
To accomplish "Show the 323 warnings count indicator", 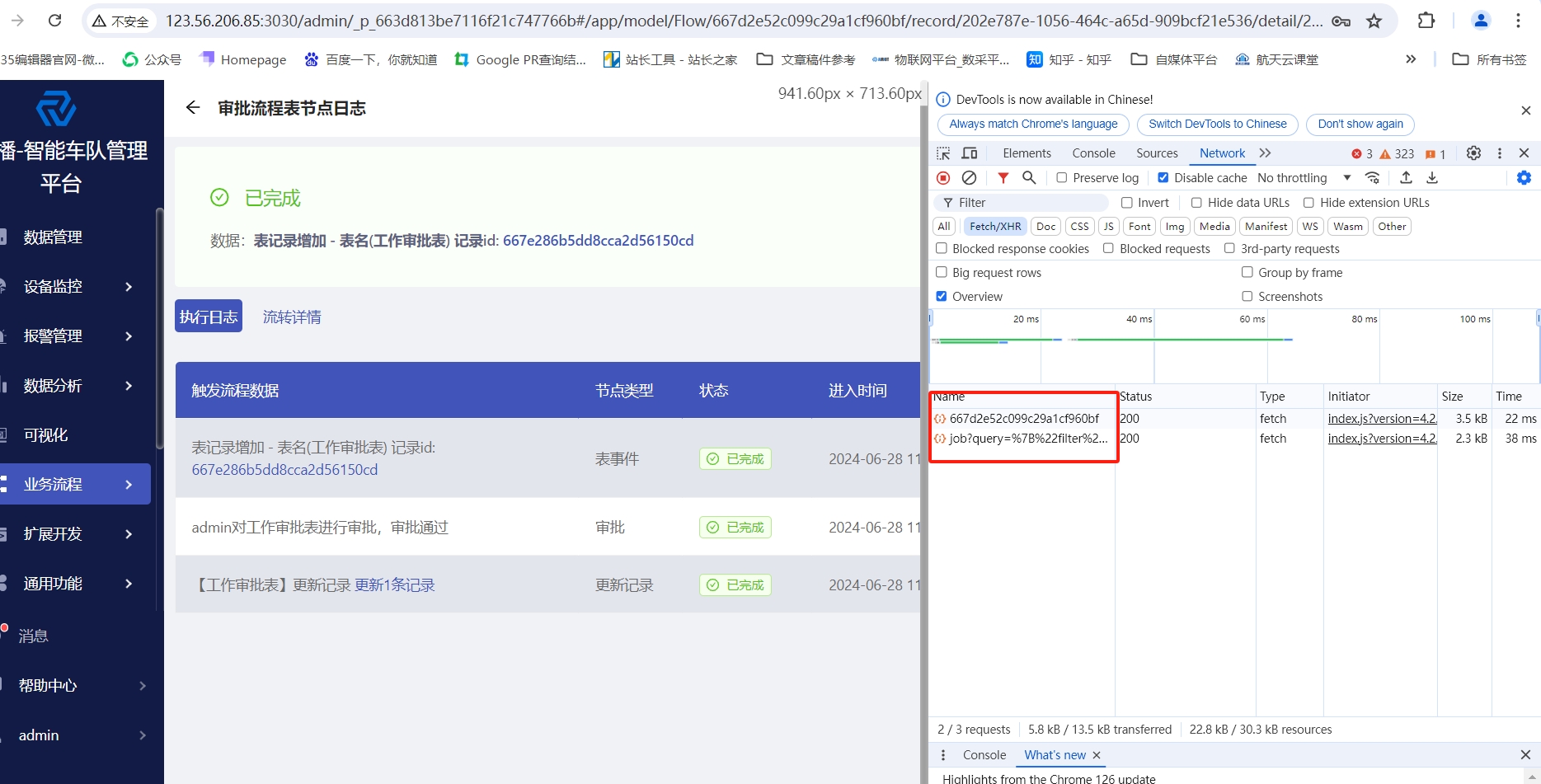I will (1397, 154).
